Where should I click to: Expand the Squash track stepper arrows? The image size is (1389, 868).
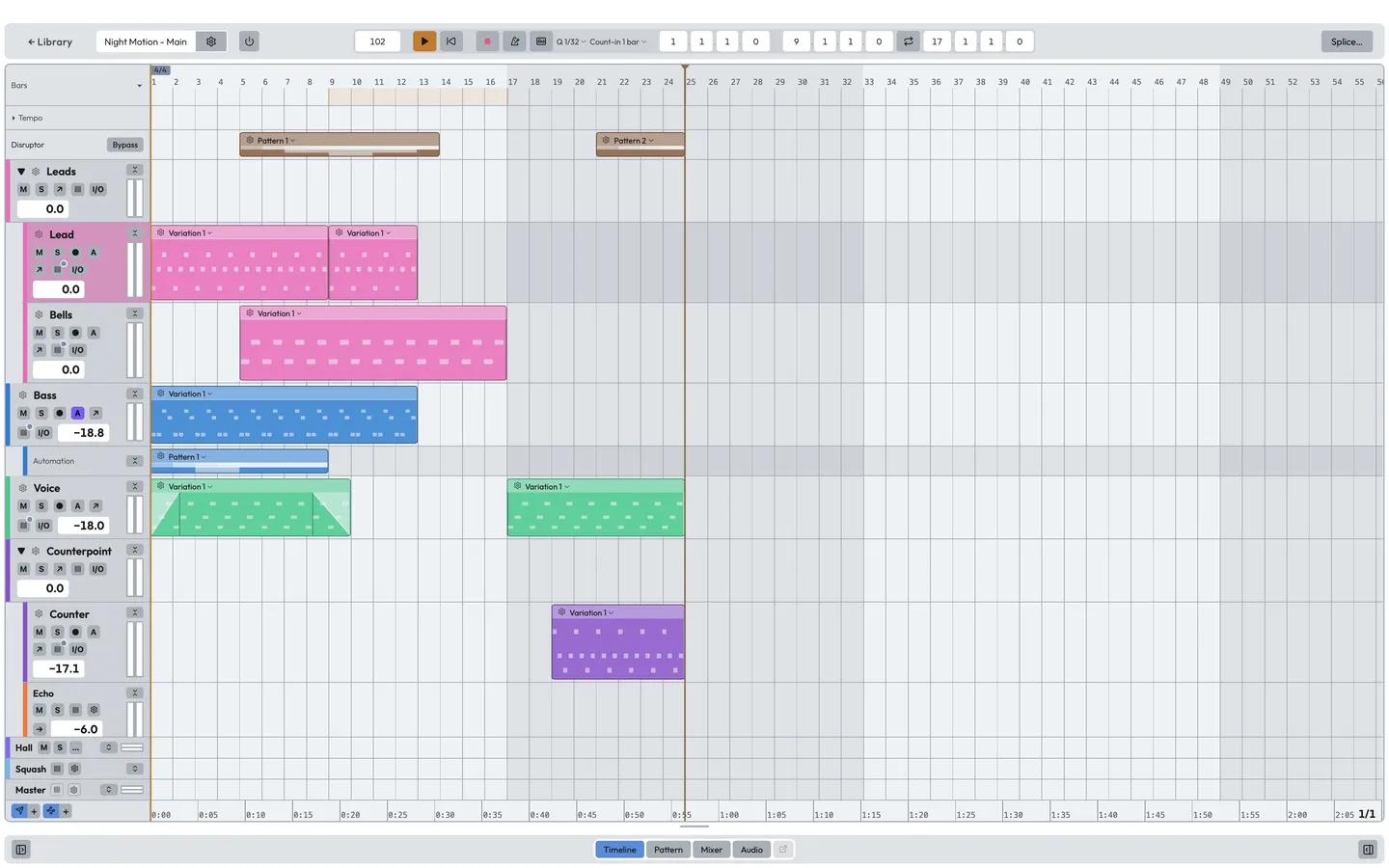pos(135,769)
